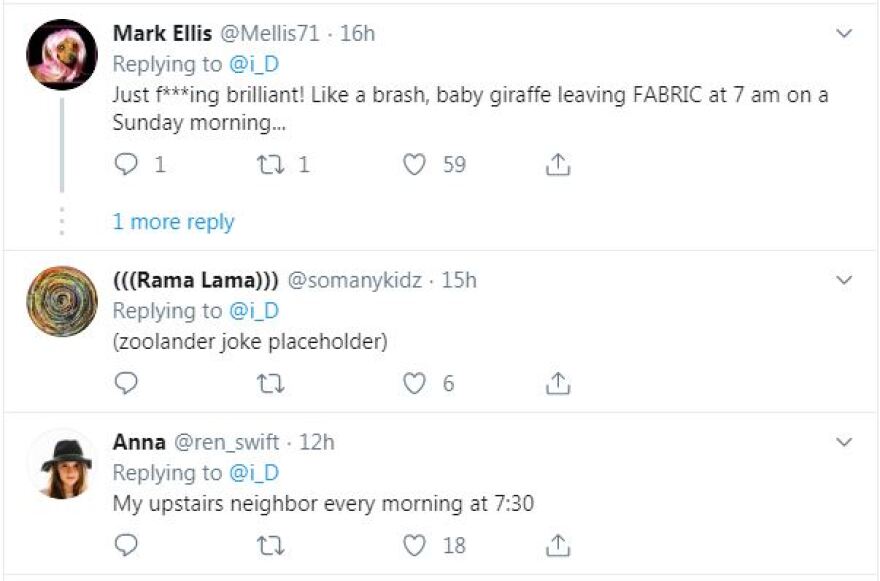Share Mark Ellis's tweet
Image resolution: width=880 pixels, height=581 pixels.
coord(558,164)
